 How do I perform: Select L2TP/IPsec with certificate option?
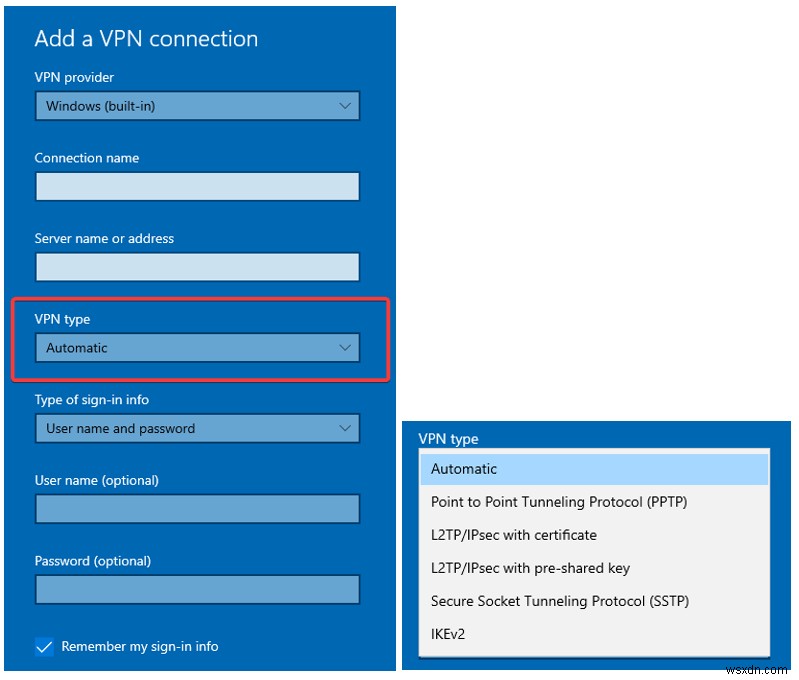pos(594,535)
